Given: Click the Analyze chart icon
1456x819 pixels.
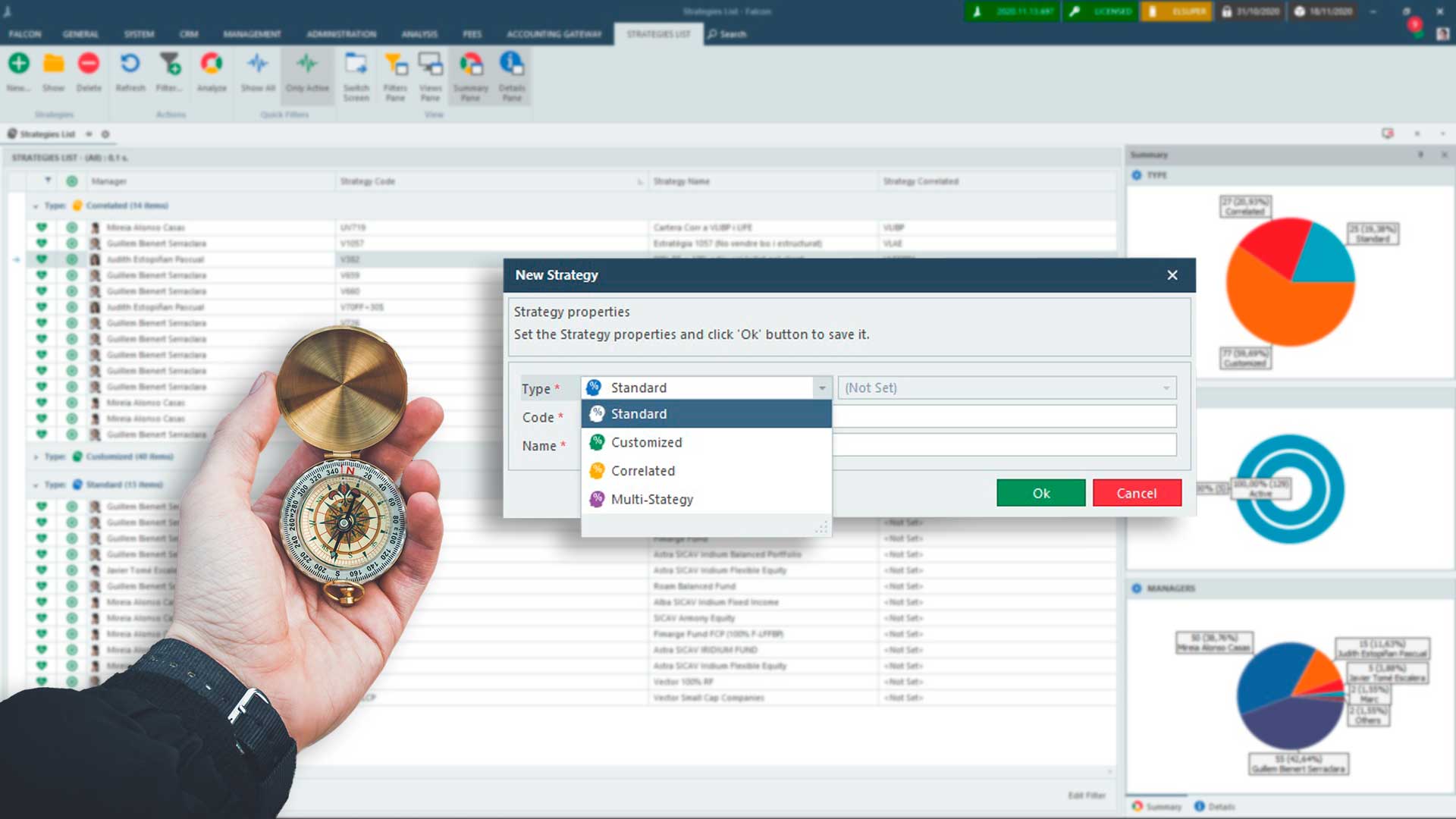Looking at the screenshot, I should (212, 64).
